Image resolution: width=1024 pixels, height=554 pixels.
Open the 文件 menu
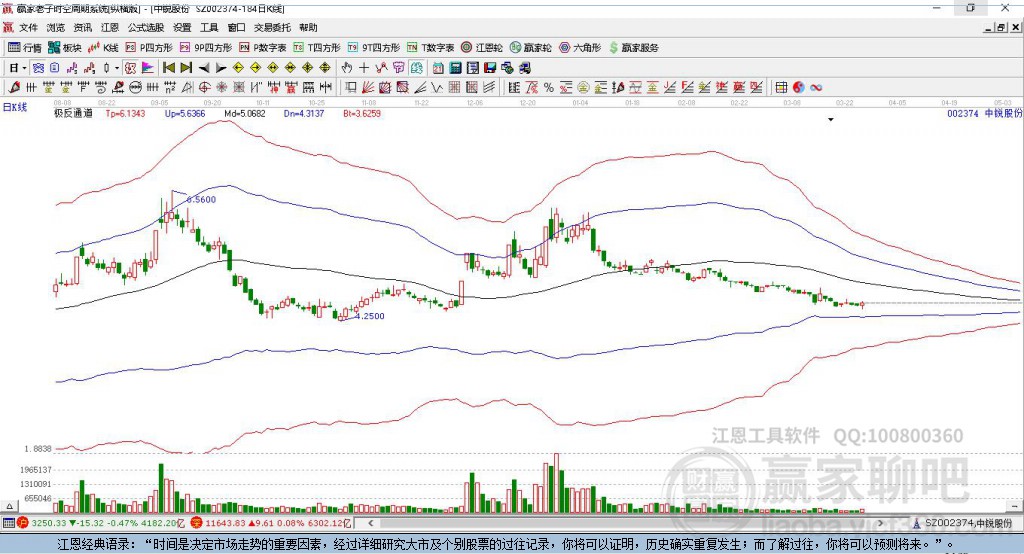(x=28, y=27)
